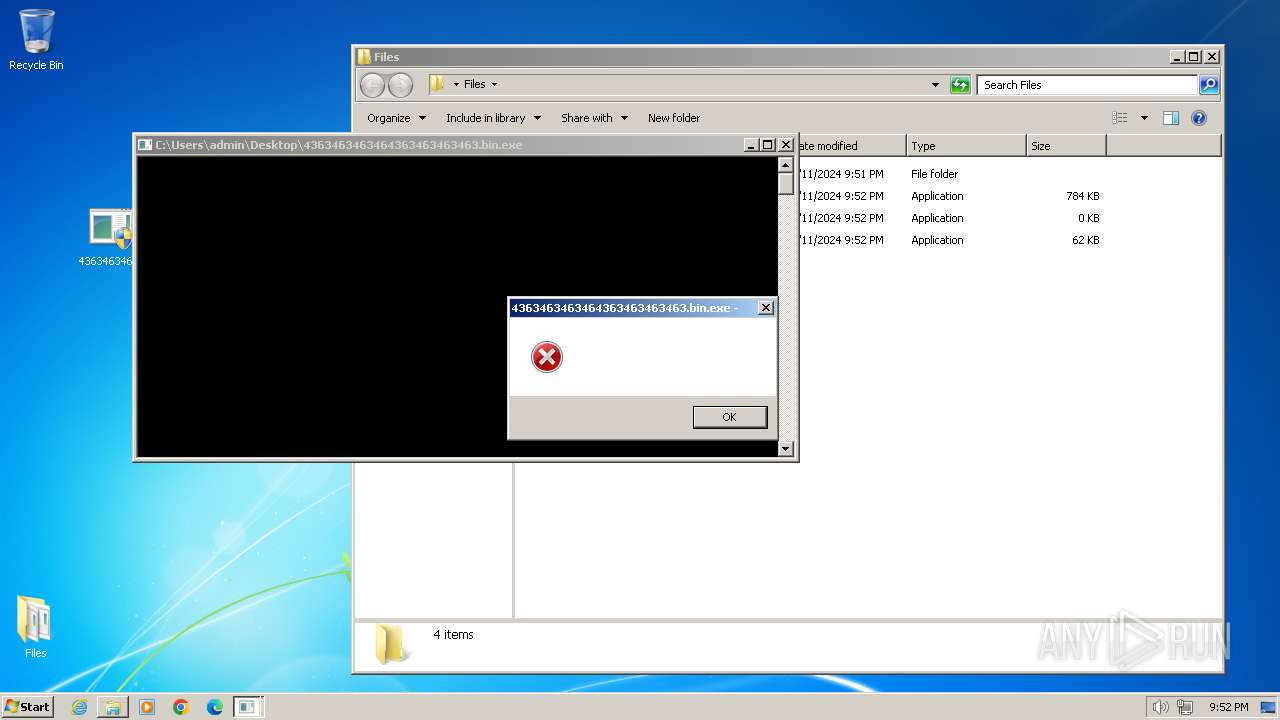Click console window scroll up arrow
Viewport: 1280px width, 720px height.
pyautogui.click(x=785, y=164)
